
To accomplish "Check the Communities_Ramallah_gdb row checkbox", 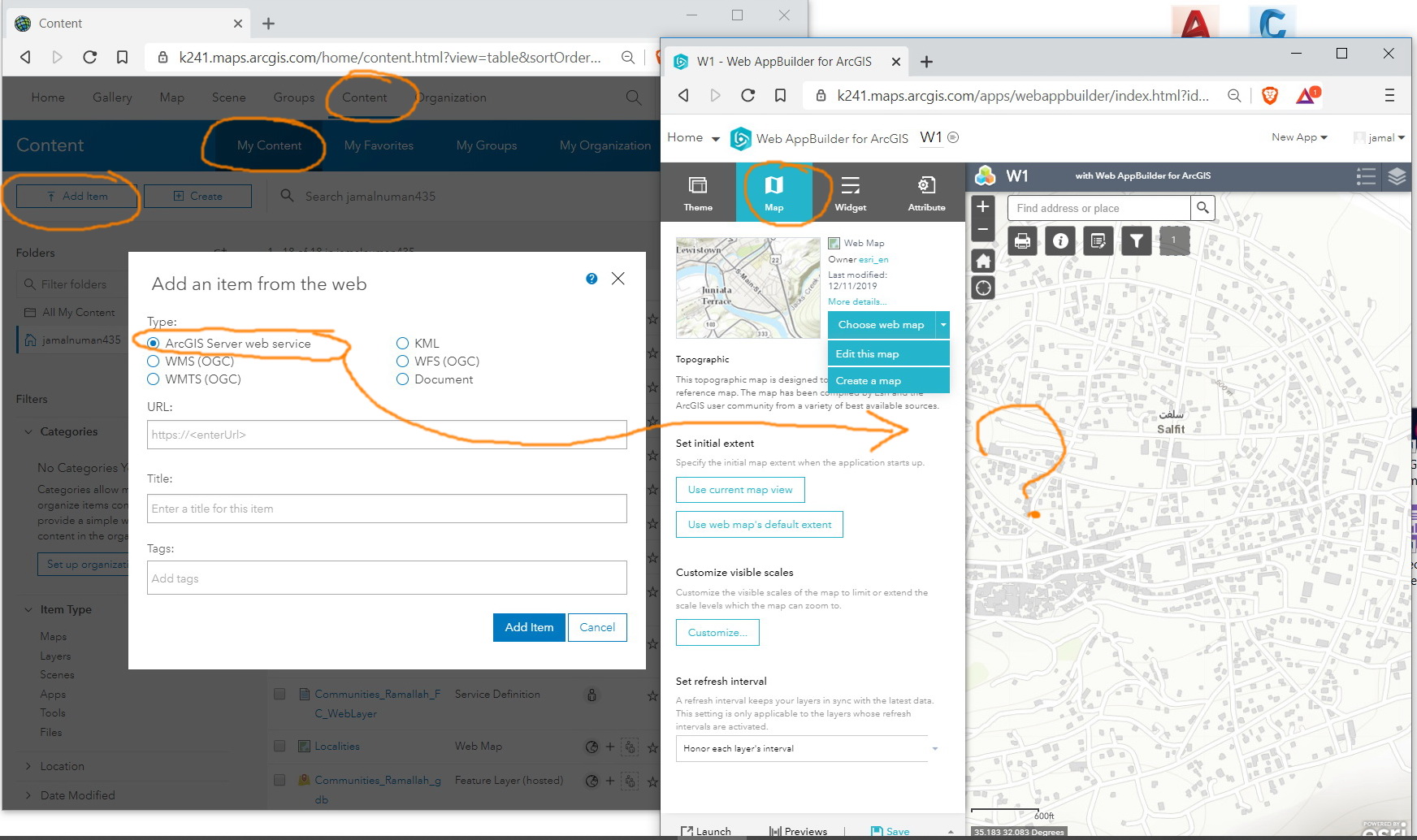I will [279, 780].
